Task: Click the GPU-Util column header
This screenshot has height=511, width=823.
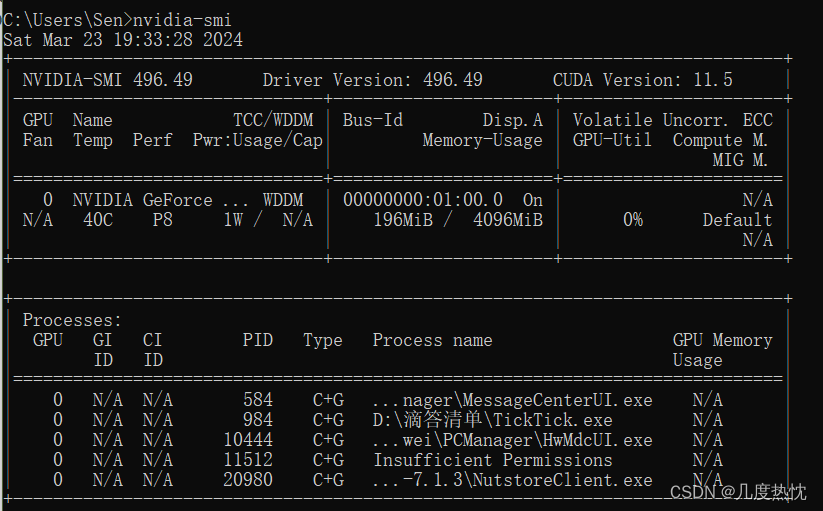Action: 612,140
